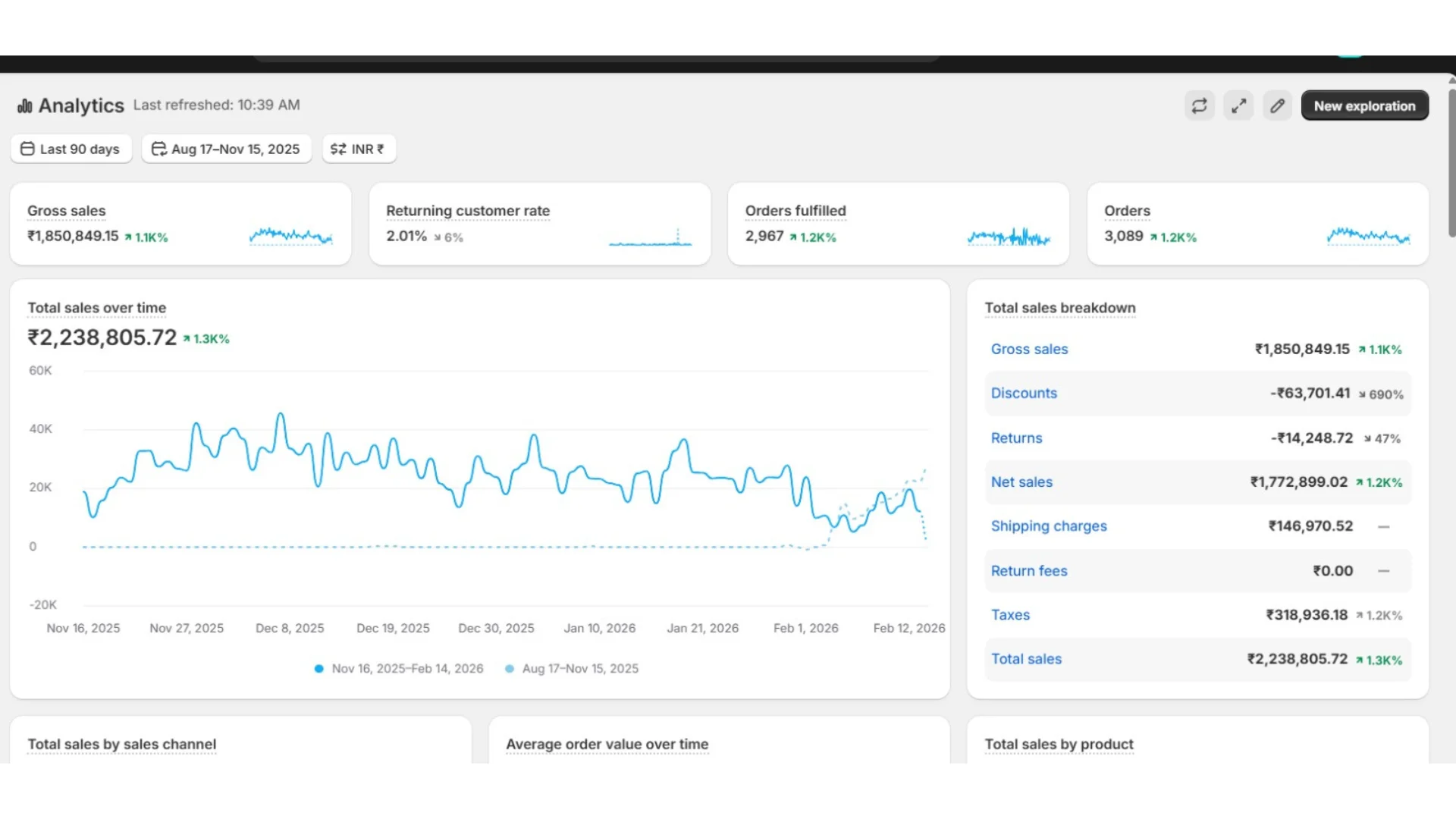Click the New exploration button
The width and height of the screenshot is (1456, 819).
[x=1364, y=106]
